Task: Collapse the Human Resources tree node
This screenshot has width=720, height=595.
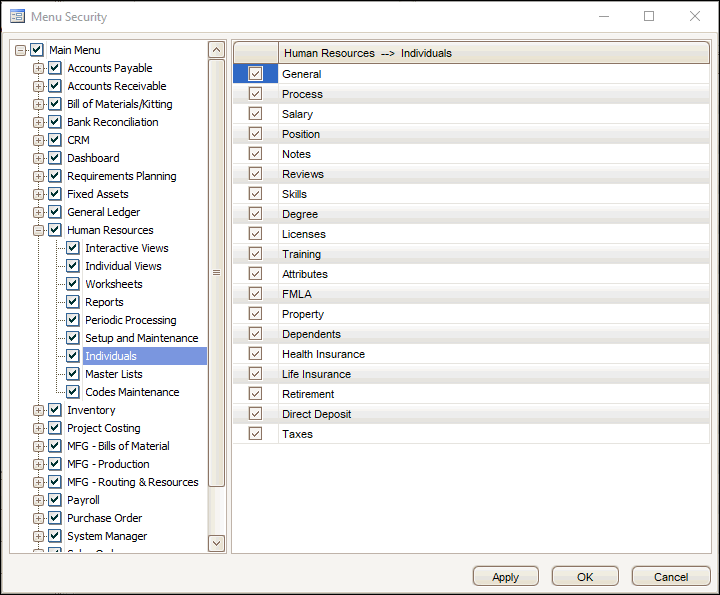Action: pyautogui.click(x=38, y=230)
